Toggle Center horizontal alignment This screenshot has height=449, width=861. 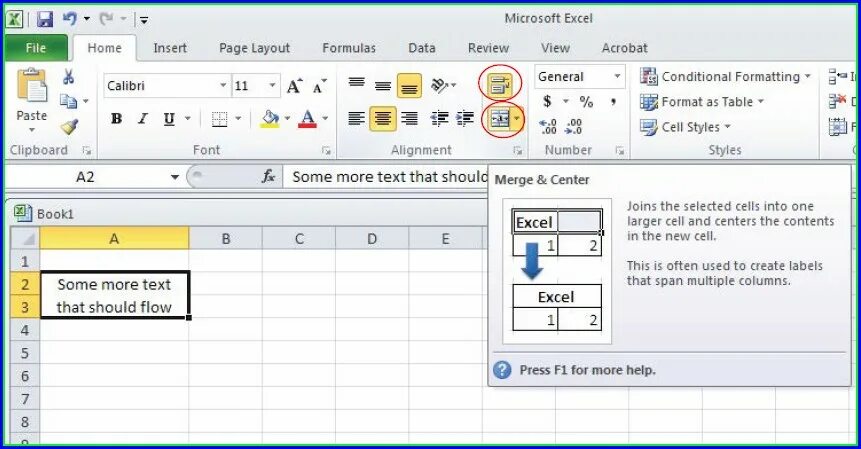coord(383,118)
